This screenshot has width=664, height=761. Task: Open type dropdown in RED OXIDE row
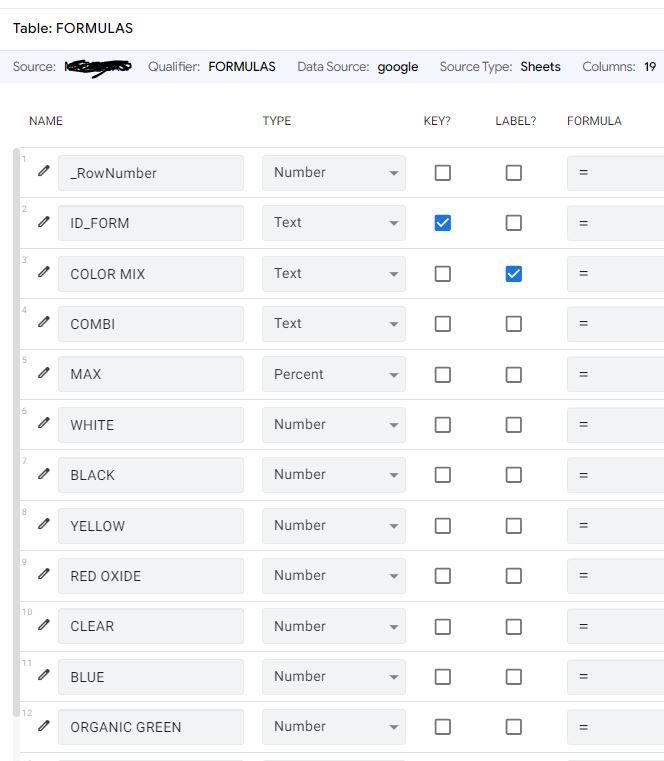point(334,576)
